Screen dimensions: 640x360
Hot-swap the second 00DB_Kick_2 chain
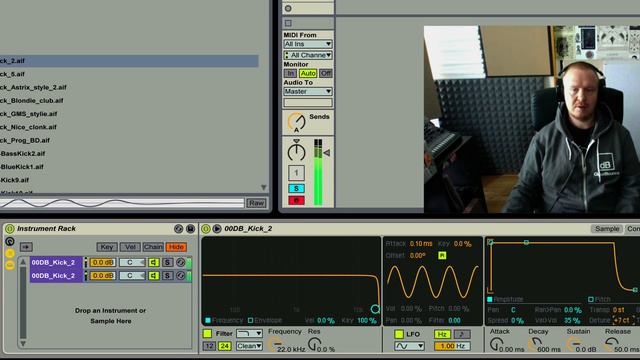point(180,276)
